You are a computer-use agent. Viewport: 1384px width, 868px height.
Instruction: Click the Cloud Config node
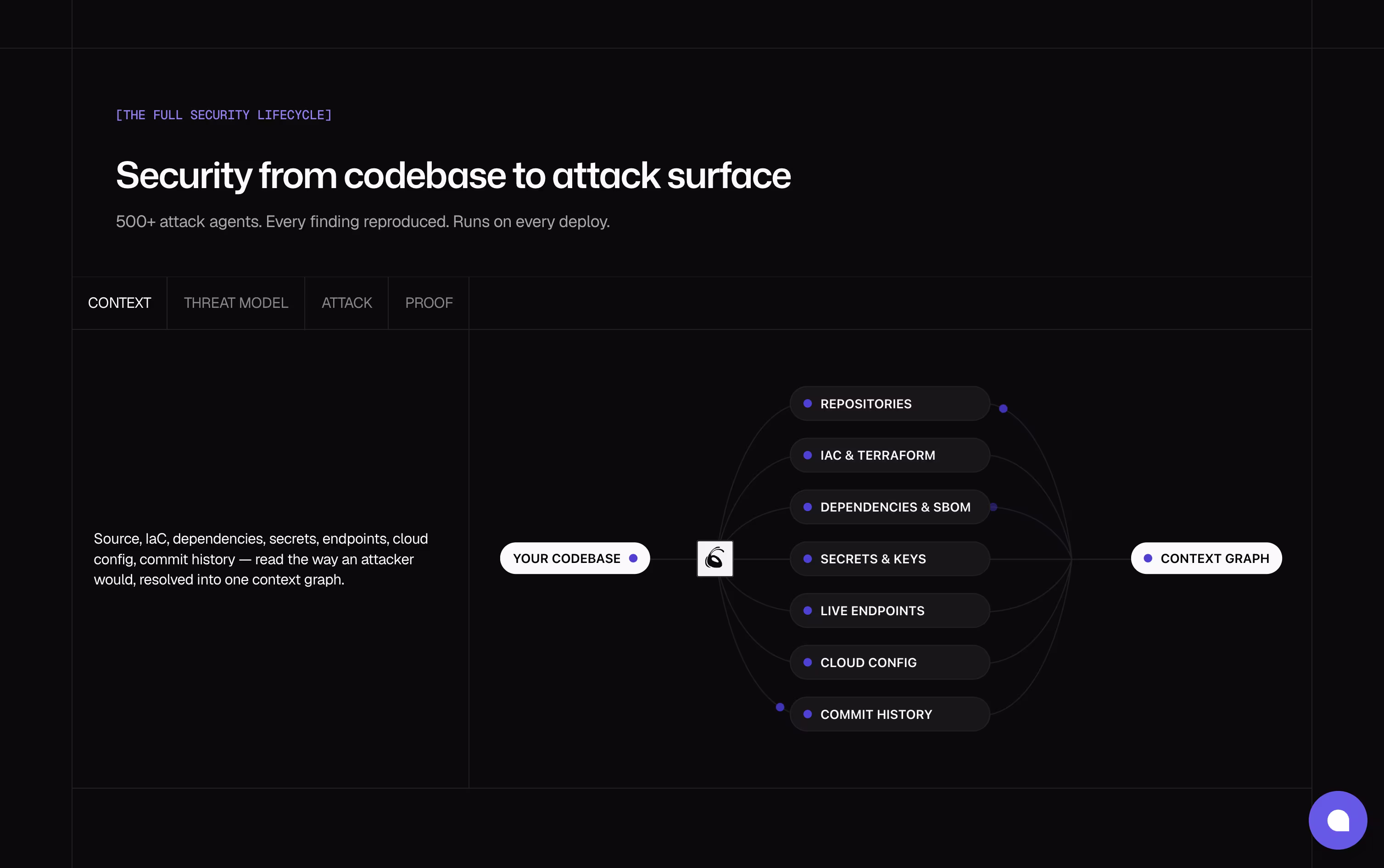click(890, 662)
